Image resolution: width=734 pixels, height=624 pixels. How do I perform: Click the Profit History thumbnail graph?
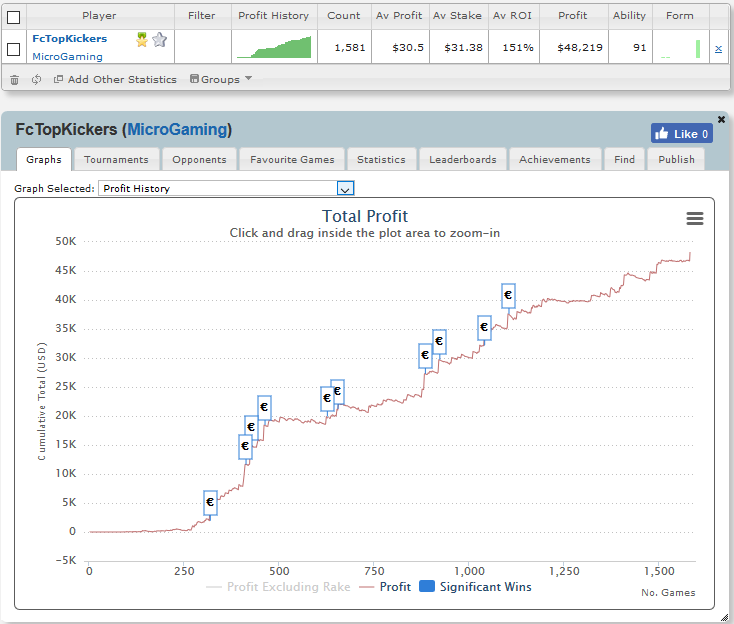[x=274, y=47]
